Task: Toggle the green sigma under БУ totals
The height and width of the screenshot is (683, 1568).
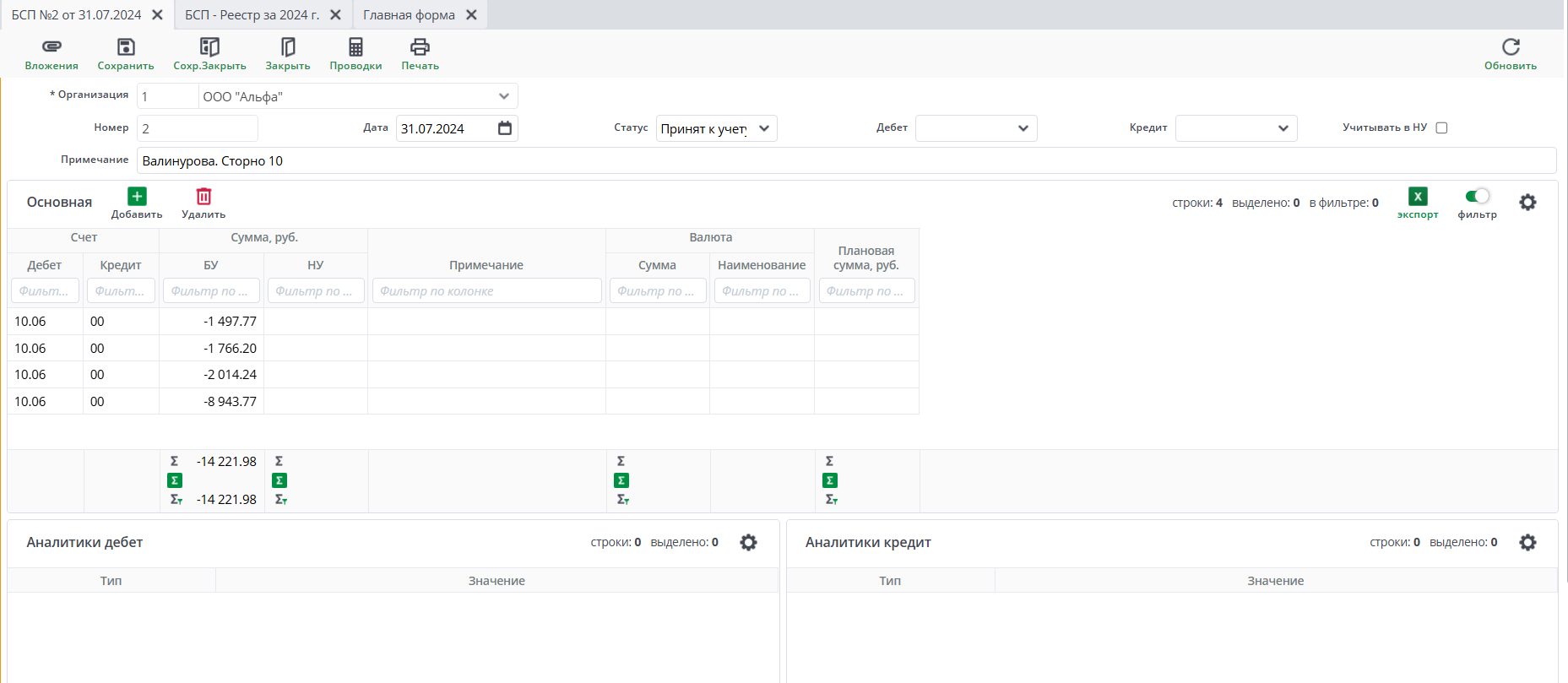Action: (x=175, y=480)
